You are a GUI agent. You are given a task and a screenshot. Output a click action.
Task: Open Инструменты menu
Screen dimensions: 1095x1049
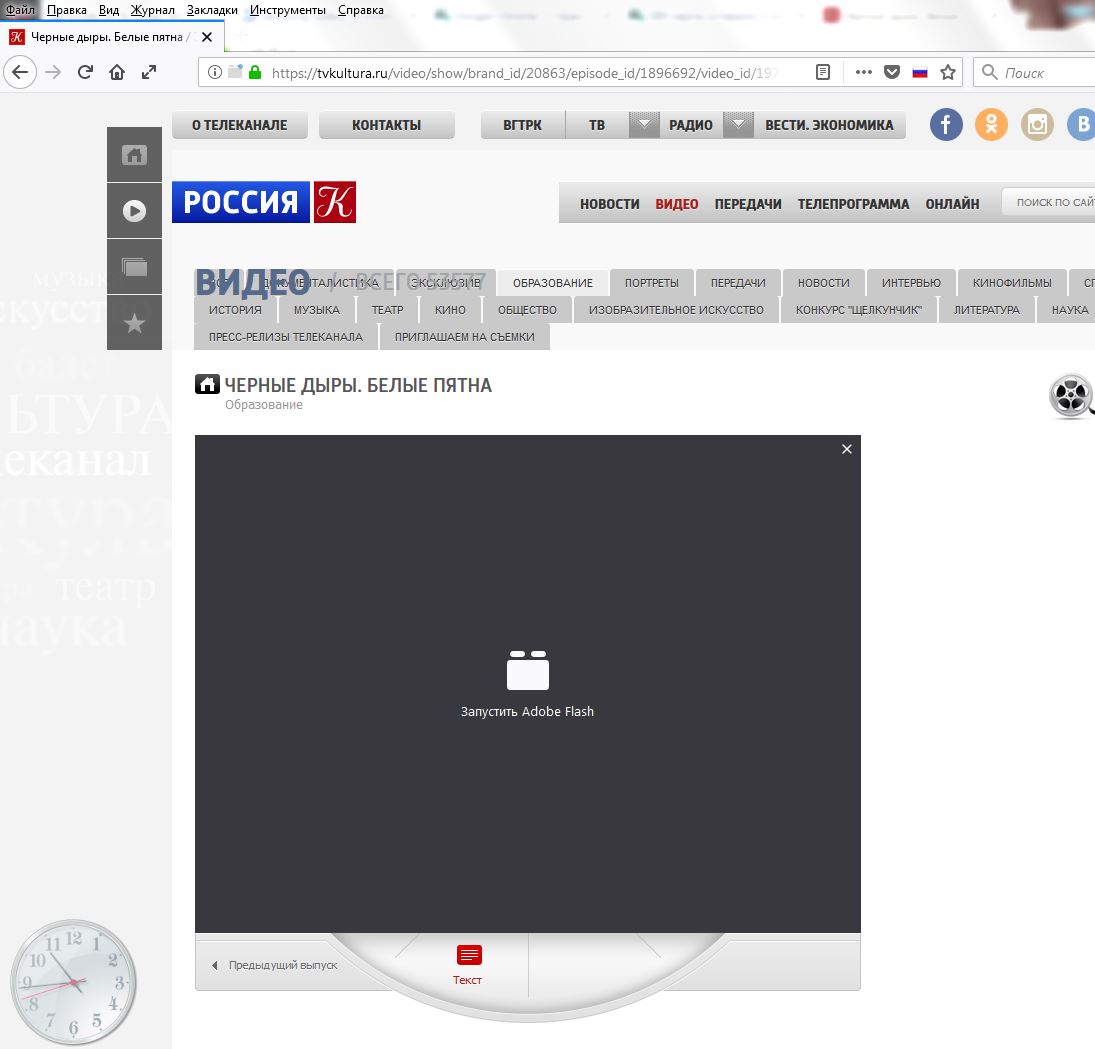point(288,10)
